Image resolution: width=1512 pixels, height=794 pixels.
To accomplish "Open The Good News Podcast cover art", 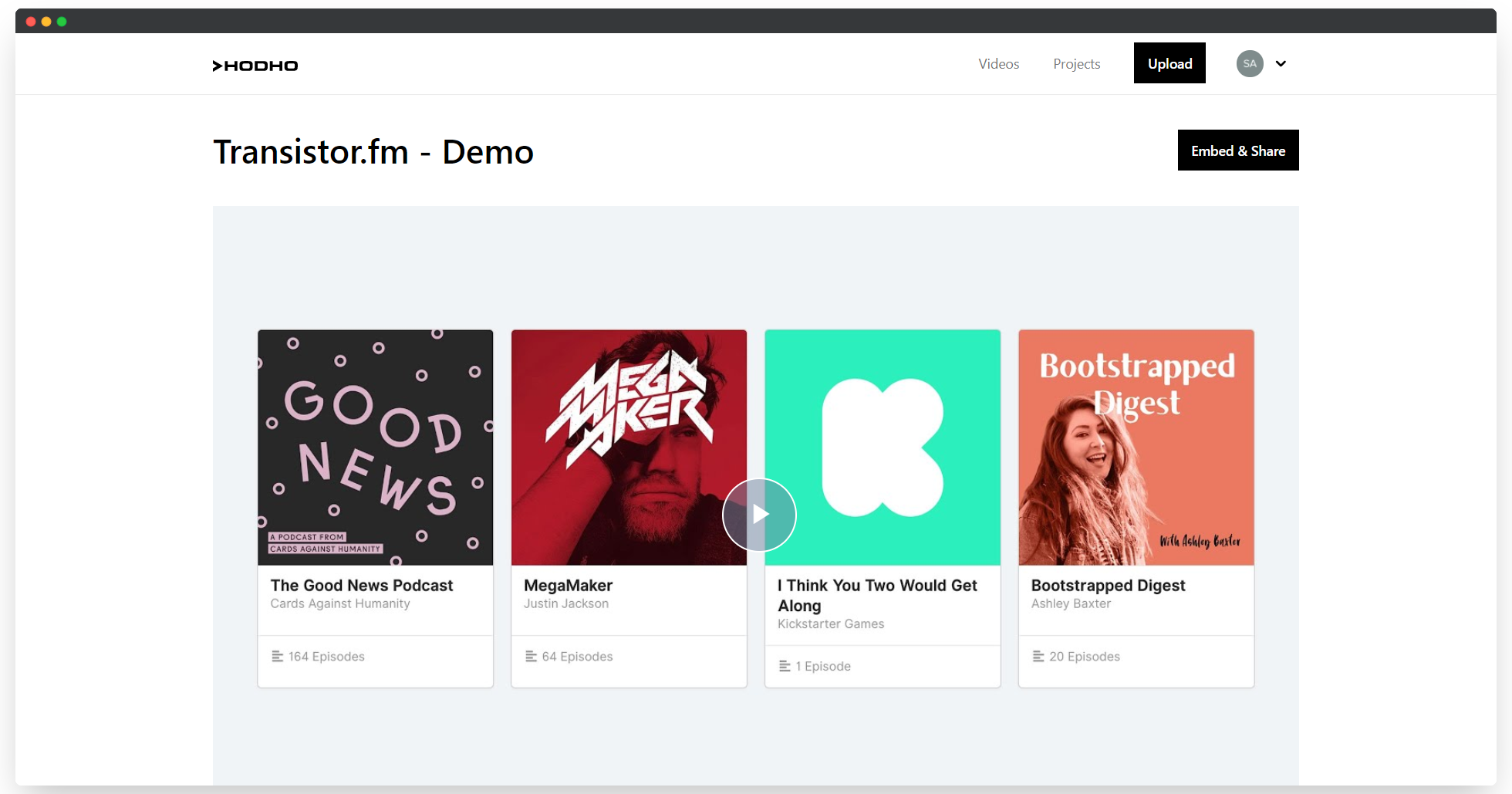I will point(376,448).
